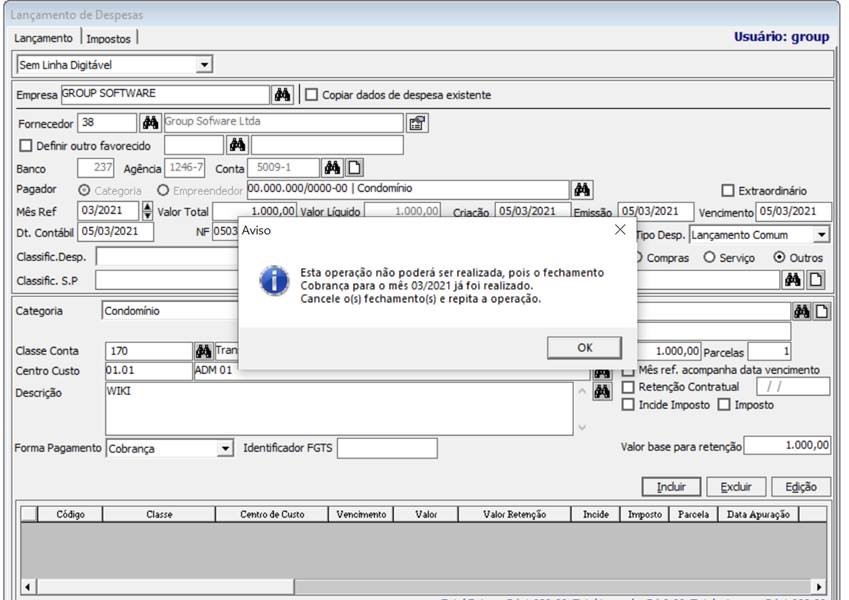
Task: Click the blue information icon in Aviso dialog
Action: click(x=274, y=281)
